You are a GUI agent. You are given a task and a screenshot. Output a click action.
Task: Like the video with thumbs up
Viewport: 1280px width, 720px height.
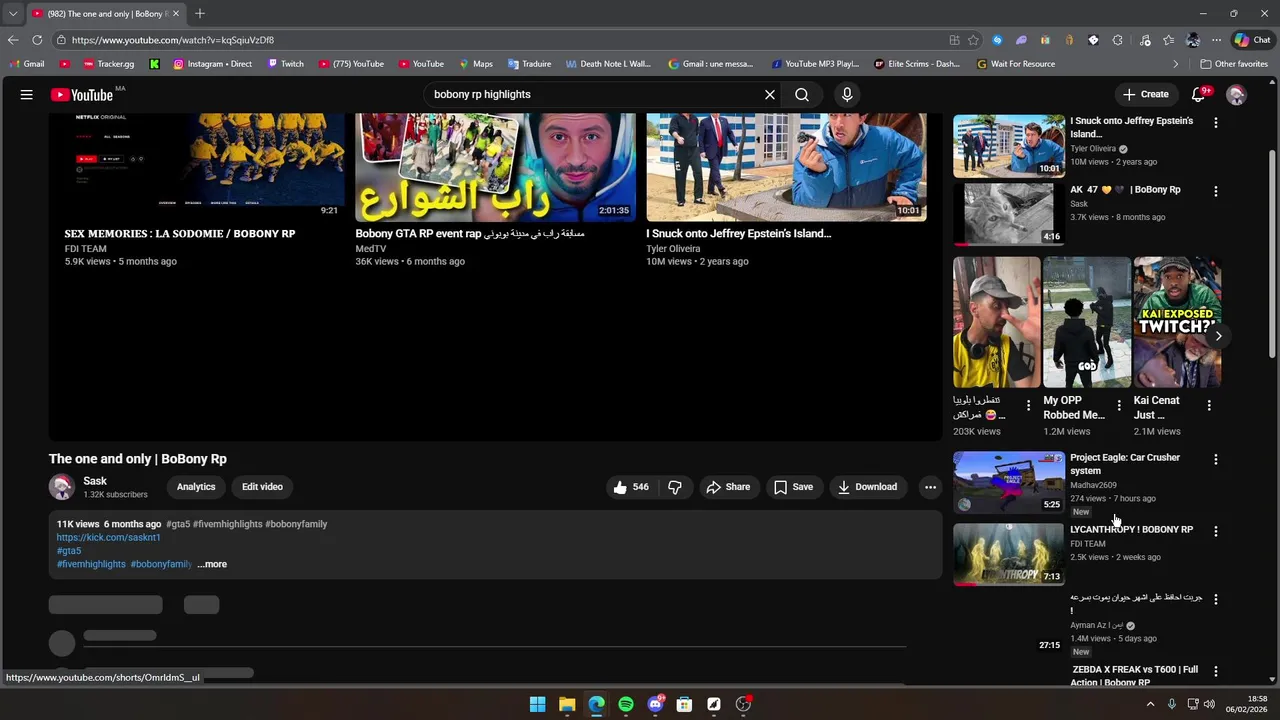click(632, 487)
